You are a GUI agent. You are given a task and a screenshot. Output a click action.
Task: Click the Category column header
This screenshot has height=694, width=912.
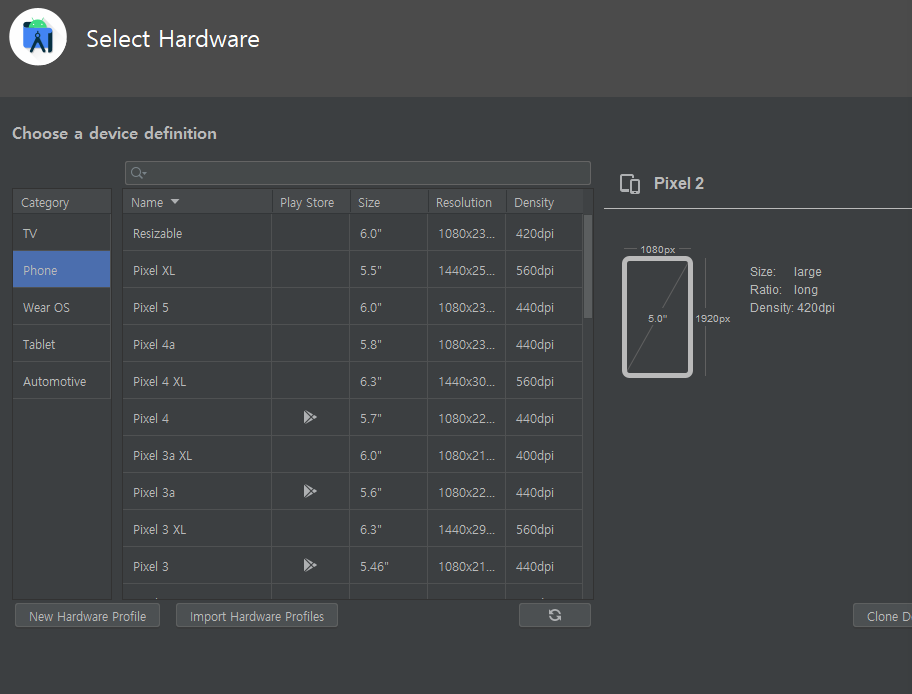pos(62,202)
